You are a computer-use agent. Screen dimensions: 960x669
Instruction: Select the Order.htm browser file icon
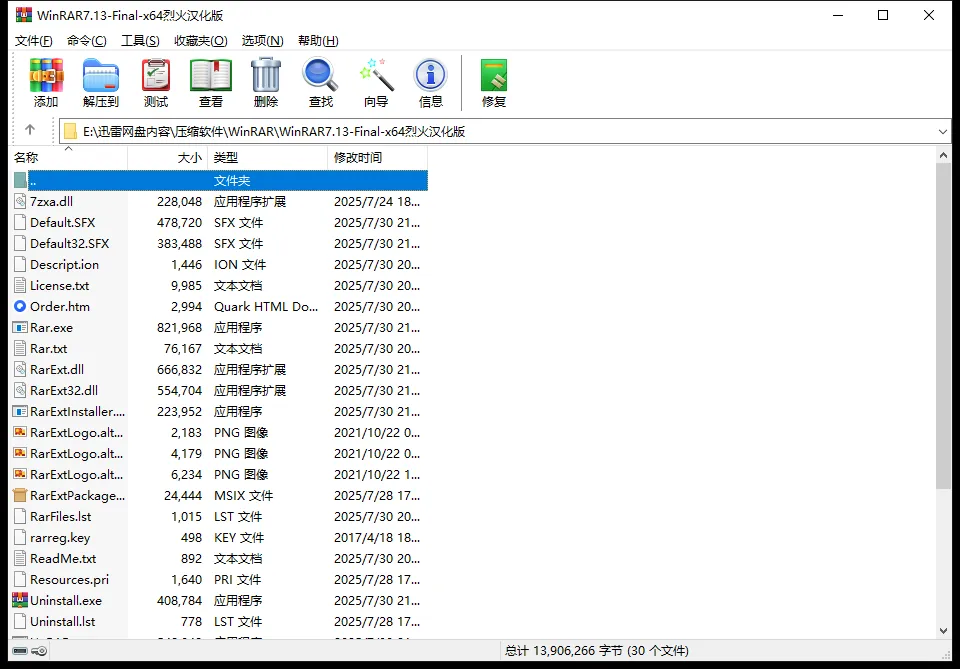tap(20, 306)
